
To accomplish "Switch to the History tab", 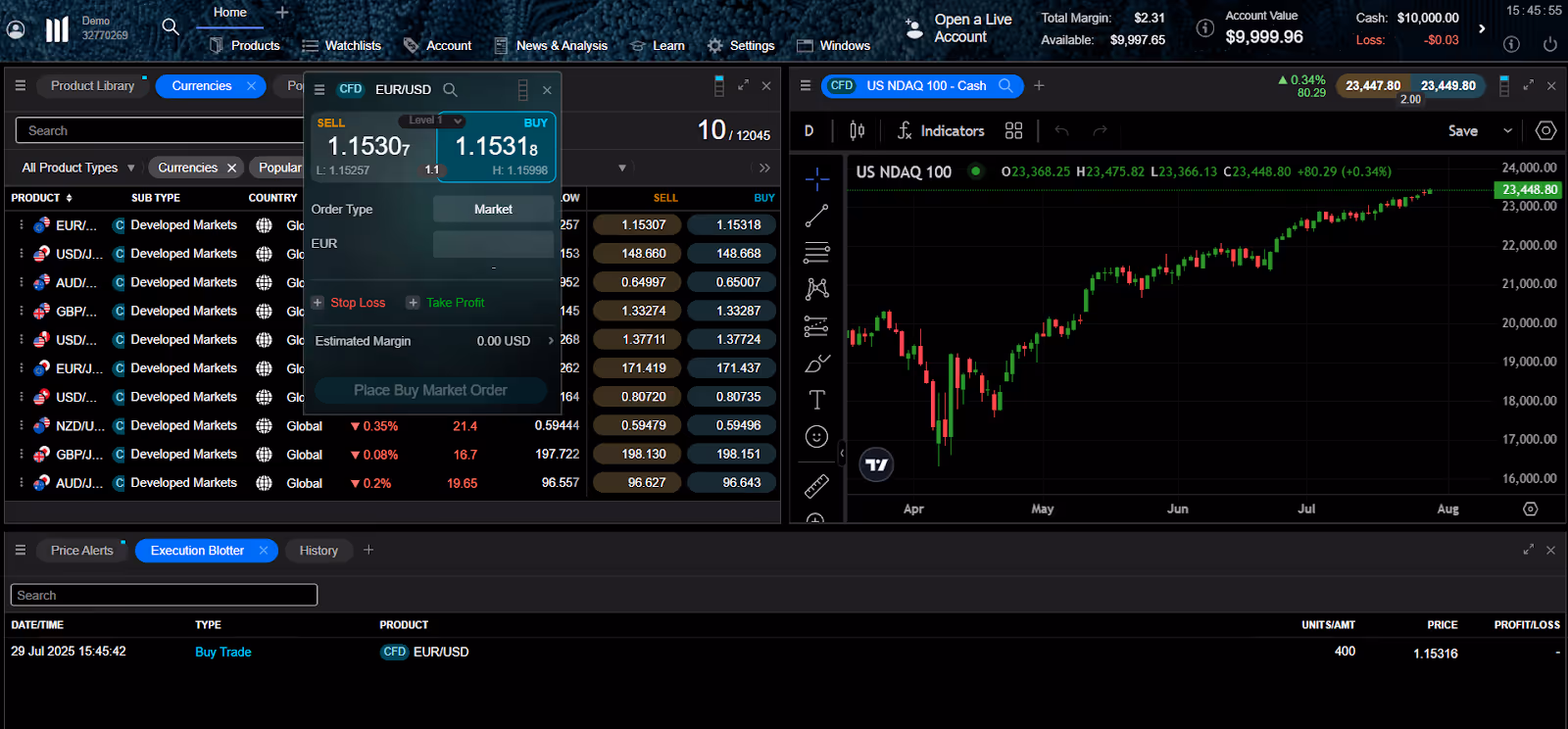I will click(x=318, y=551).
